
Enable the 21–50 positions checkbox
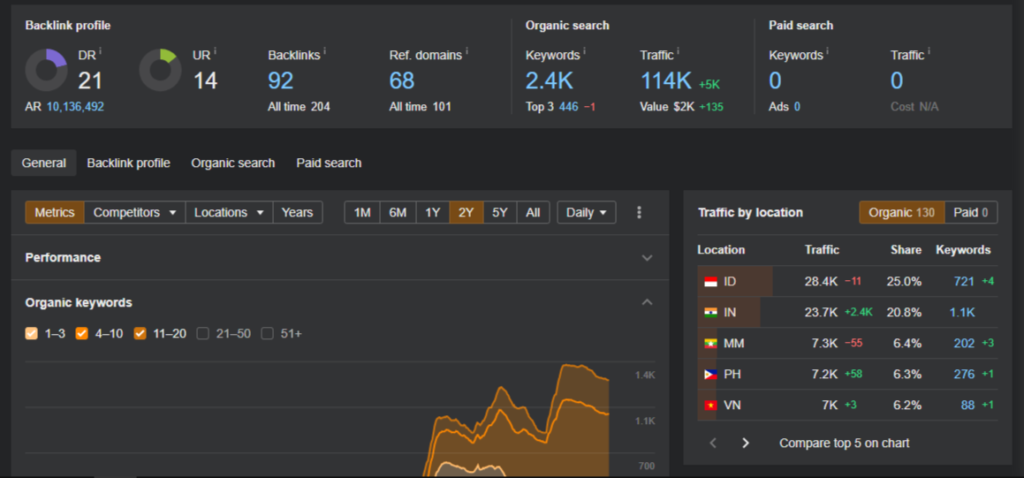[204, 333]
